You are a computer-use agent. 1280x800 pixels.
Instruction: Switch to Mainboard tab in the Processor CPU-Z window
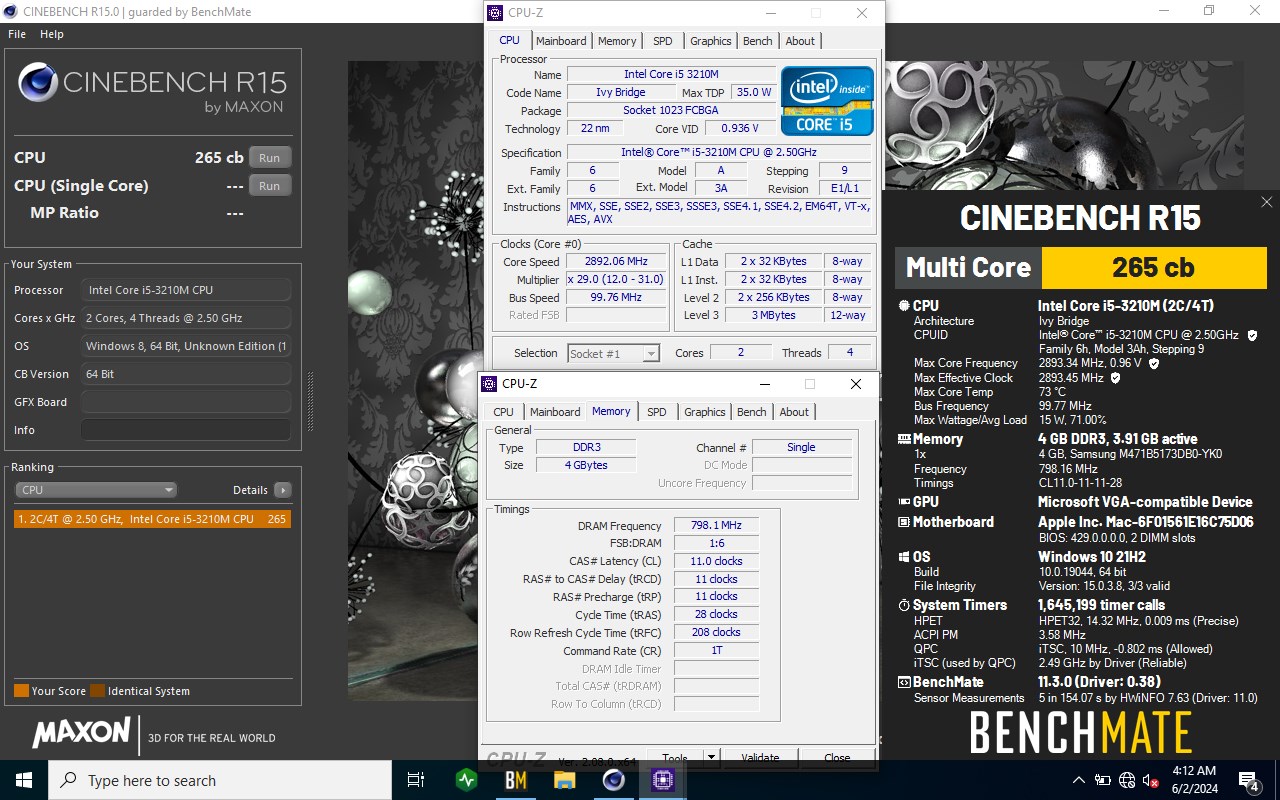point(561,41)
